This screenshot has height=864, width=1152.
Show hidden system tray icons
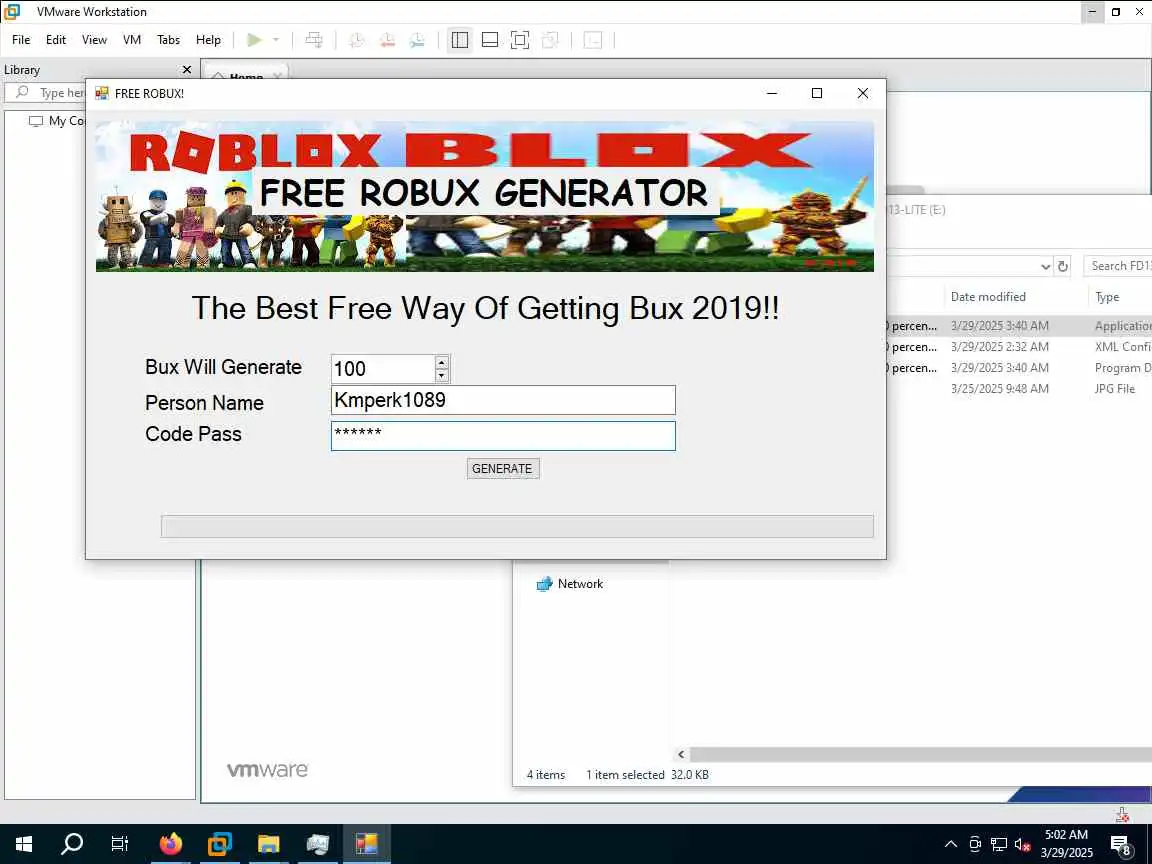(x=951, y=844)
